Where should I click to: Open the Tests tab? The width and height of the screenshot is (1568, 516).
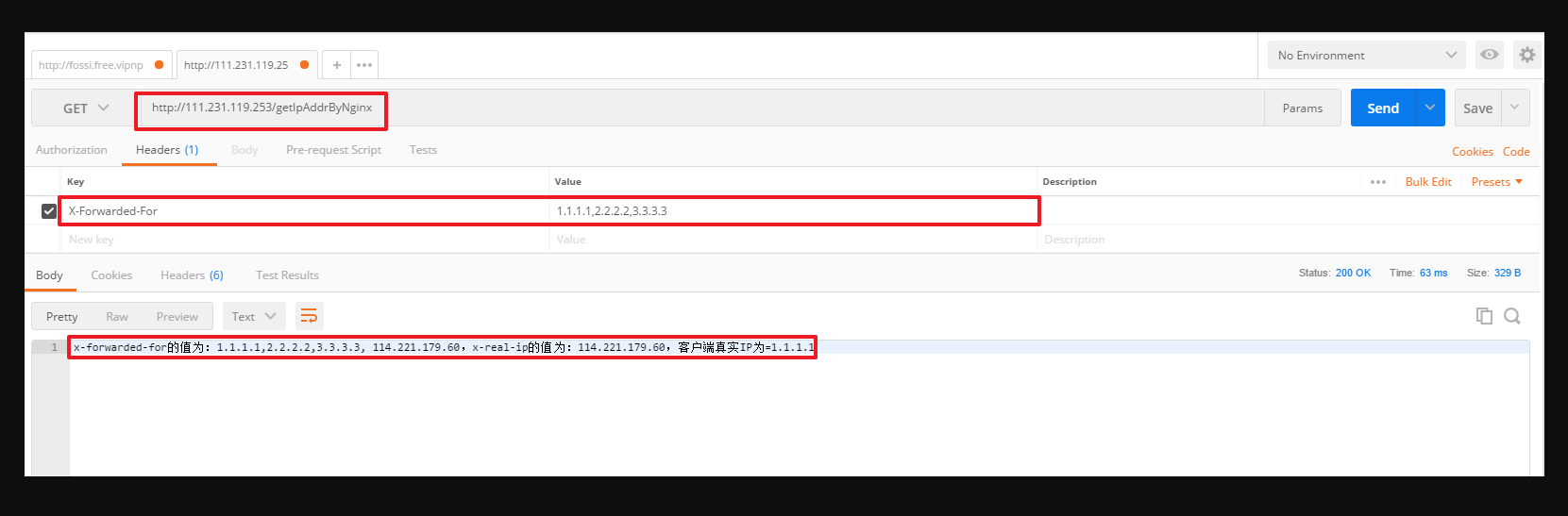[x=423, y=150]
